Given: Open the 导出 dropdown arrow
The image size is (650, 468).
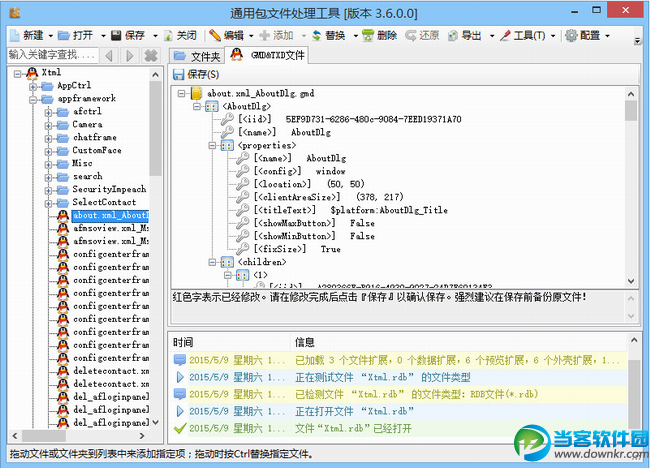Looking at the screenshot, I should [x=492, y=36].
